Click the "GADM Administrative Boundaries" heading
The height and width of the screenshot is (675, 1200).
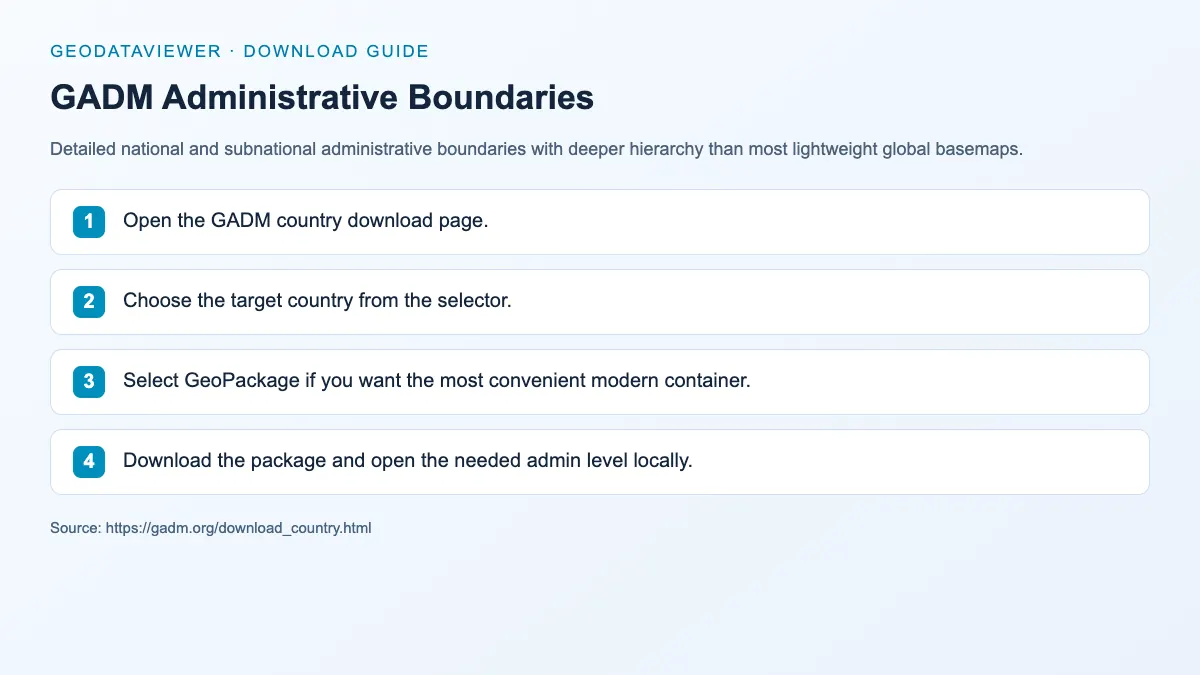point(322,98)
